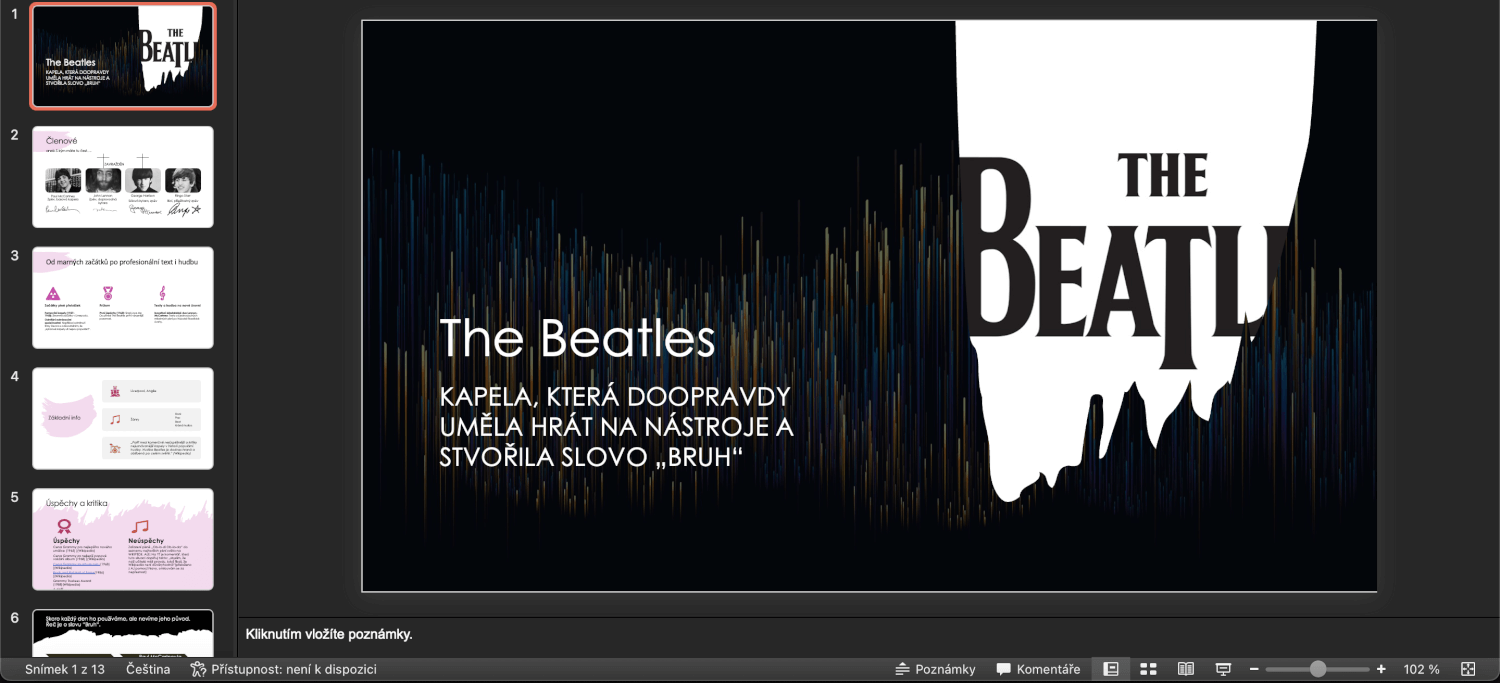Click the zoom out minus icon
Screen dimensions: 1500x683
[1254, 669]
